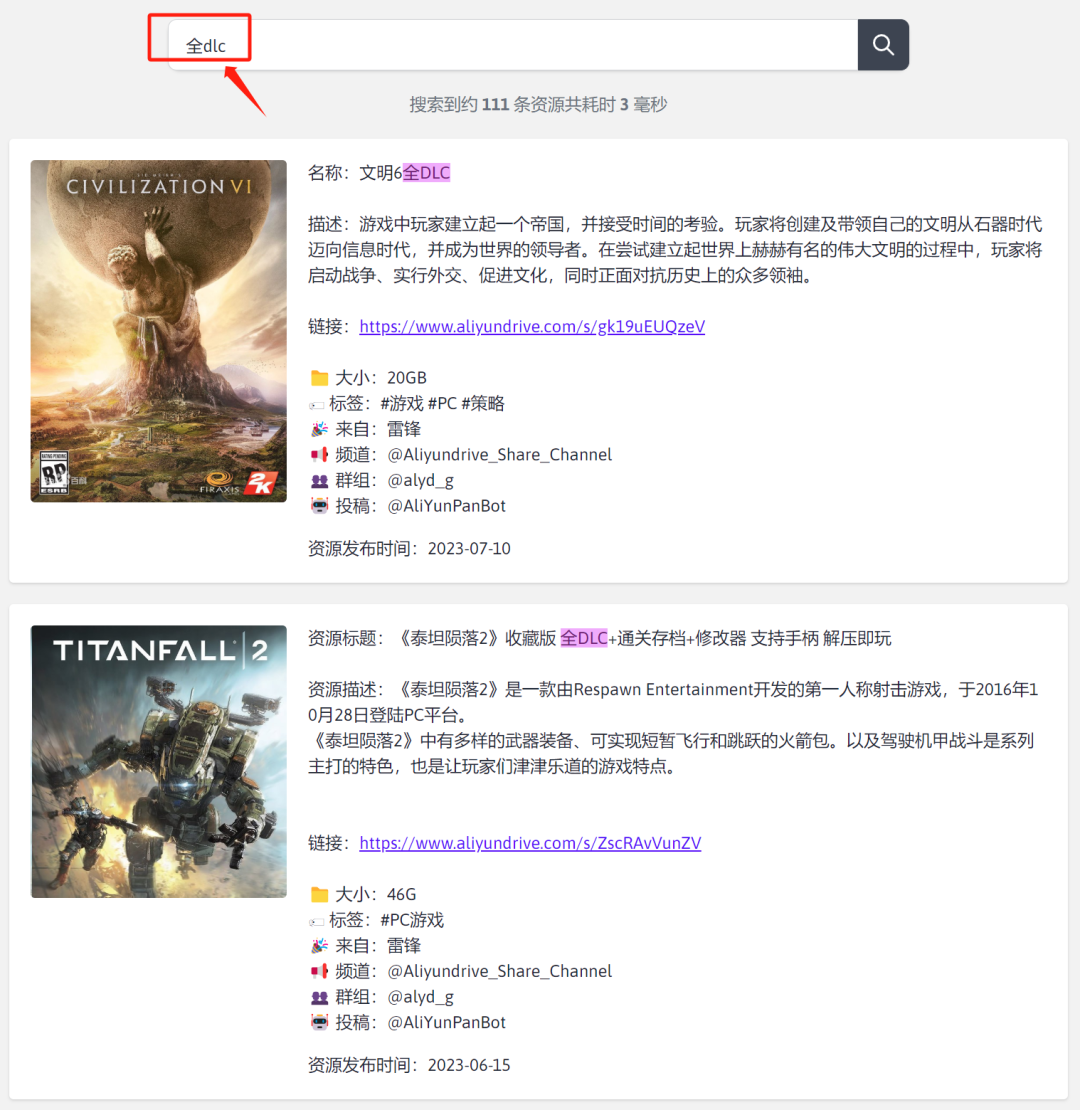The width and height of the screenshot is (1080, 1110).
Task: Click people icon in Titanfall 群组 row
Action: click(x=319, y=997)
